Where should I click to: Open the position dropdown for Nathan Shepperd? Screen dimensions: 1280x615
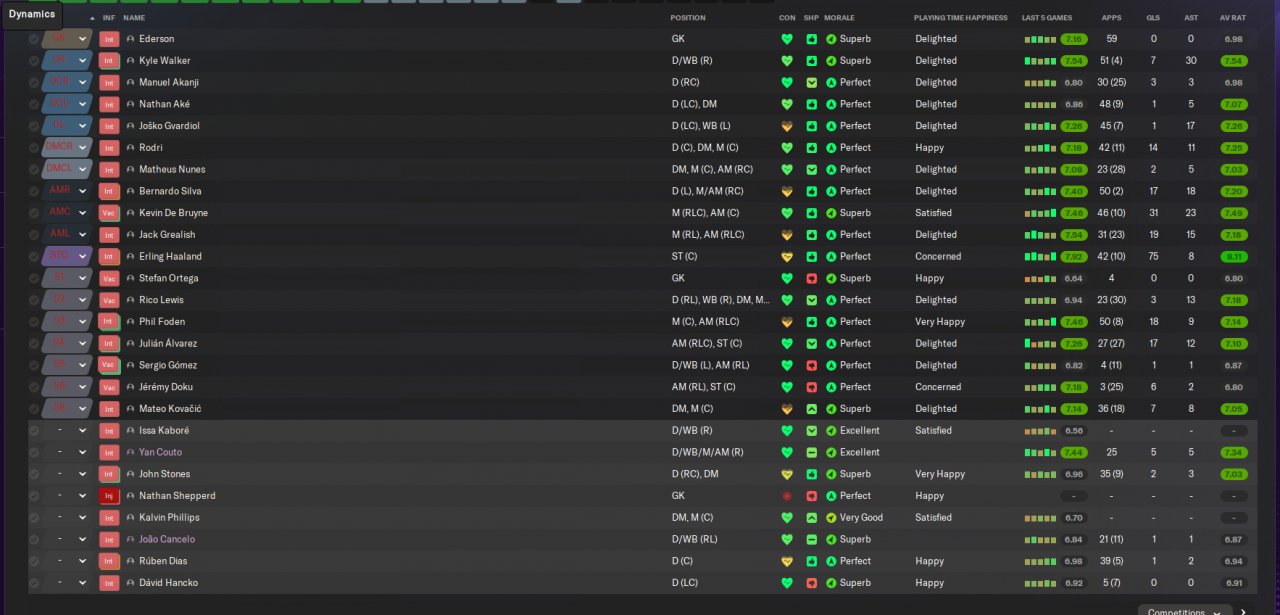pos(83,496)
